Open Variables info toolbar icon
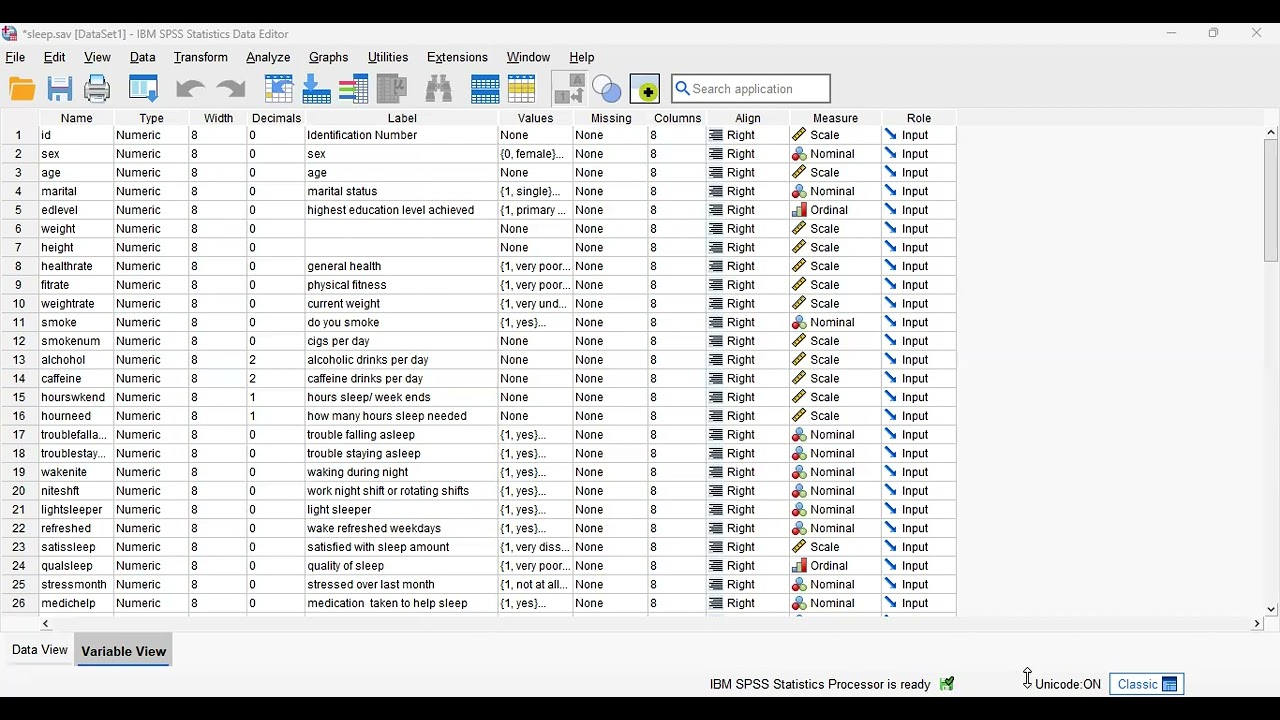Viewport: 1280px width, 720px height. 354,89
